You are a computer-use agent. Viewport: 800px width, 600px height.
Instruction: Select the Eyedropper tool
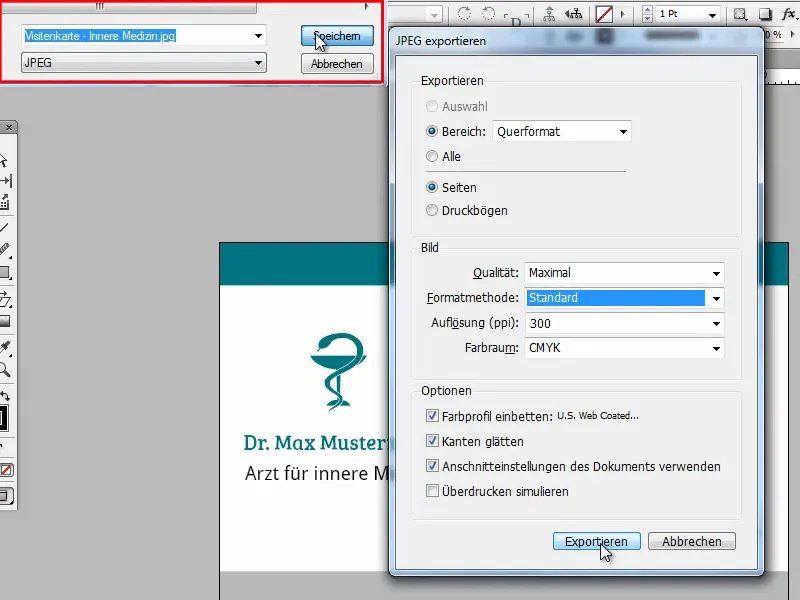(5, 347)
